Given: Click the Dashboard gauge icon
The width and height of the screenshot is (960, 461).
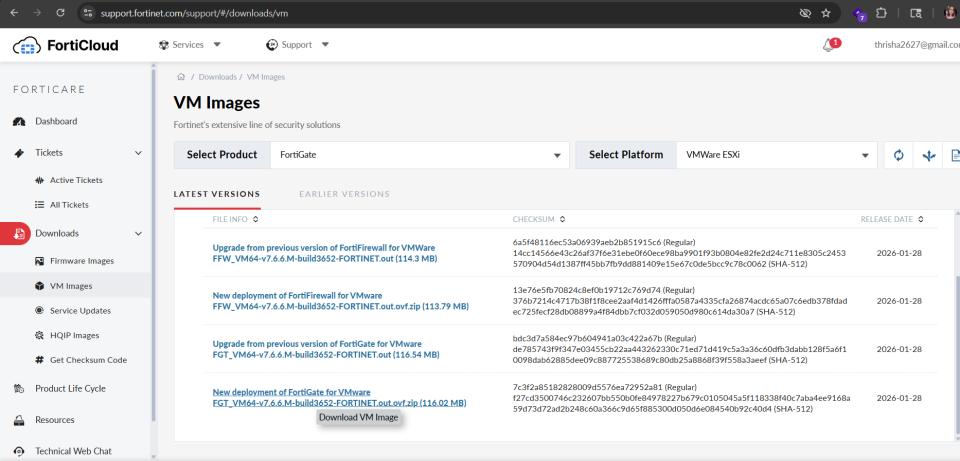Looking at the screenshot, I should [x=19, y=122].
